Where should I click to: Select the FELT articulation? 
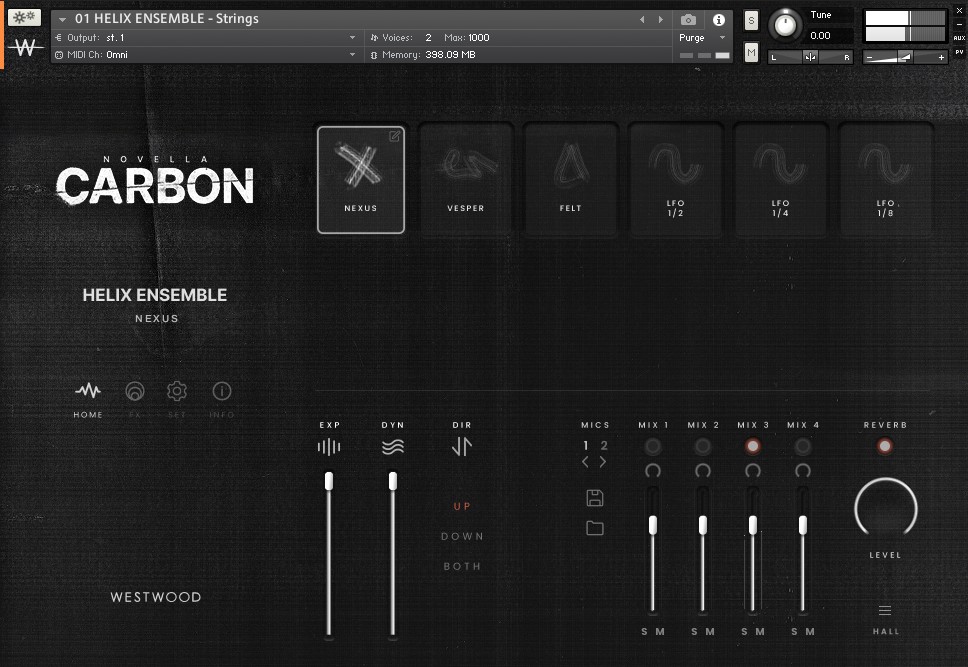pos(571,179)
